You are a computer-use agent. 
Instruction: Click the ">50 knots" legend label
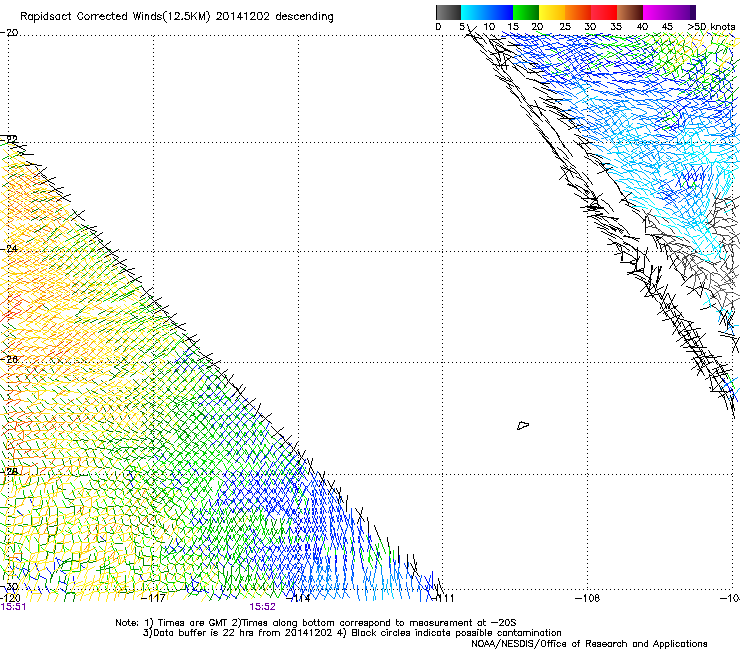click(711, 27)
